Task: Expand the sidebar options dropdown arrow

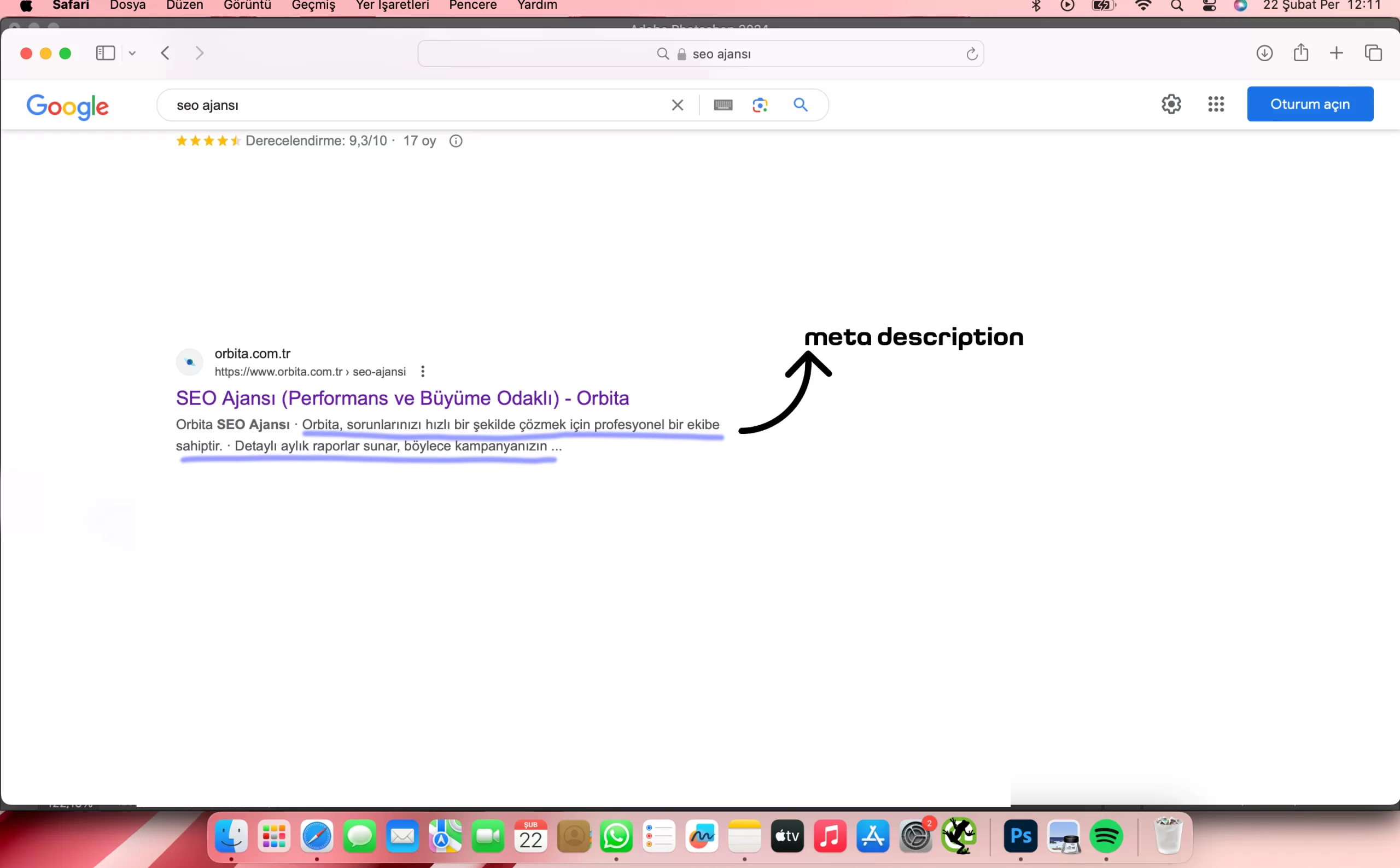Action: tap(132, 54)
